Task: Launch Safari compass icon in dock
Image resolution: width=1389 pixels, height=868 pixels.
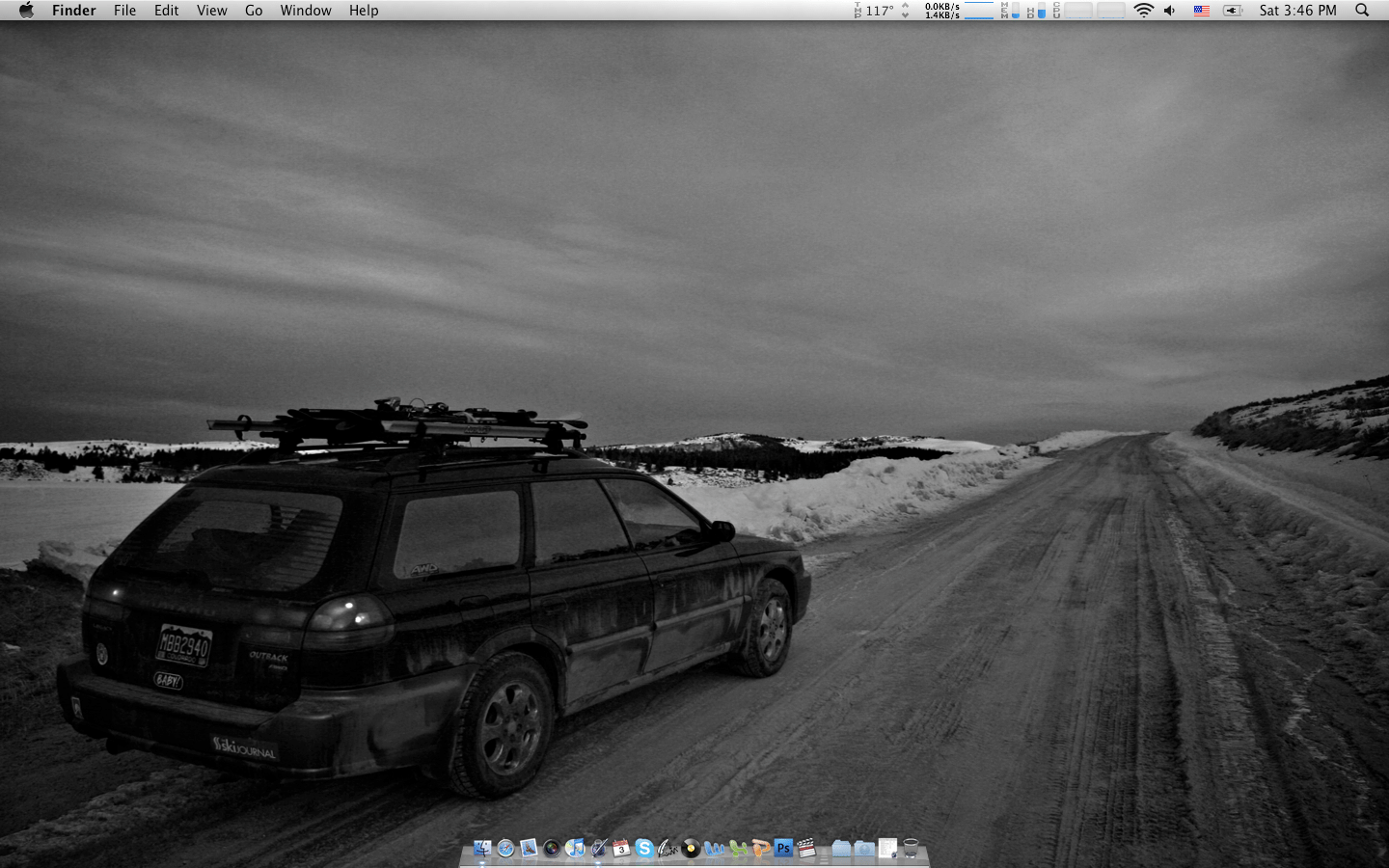Action: point(505,848)
